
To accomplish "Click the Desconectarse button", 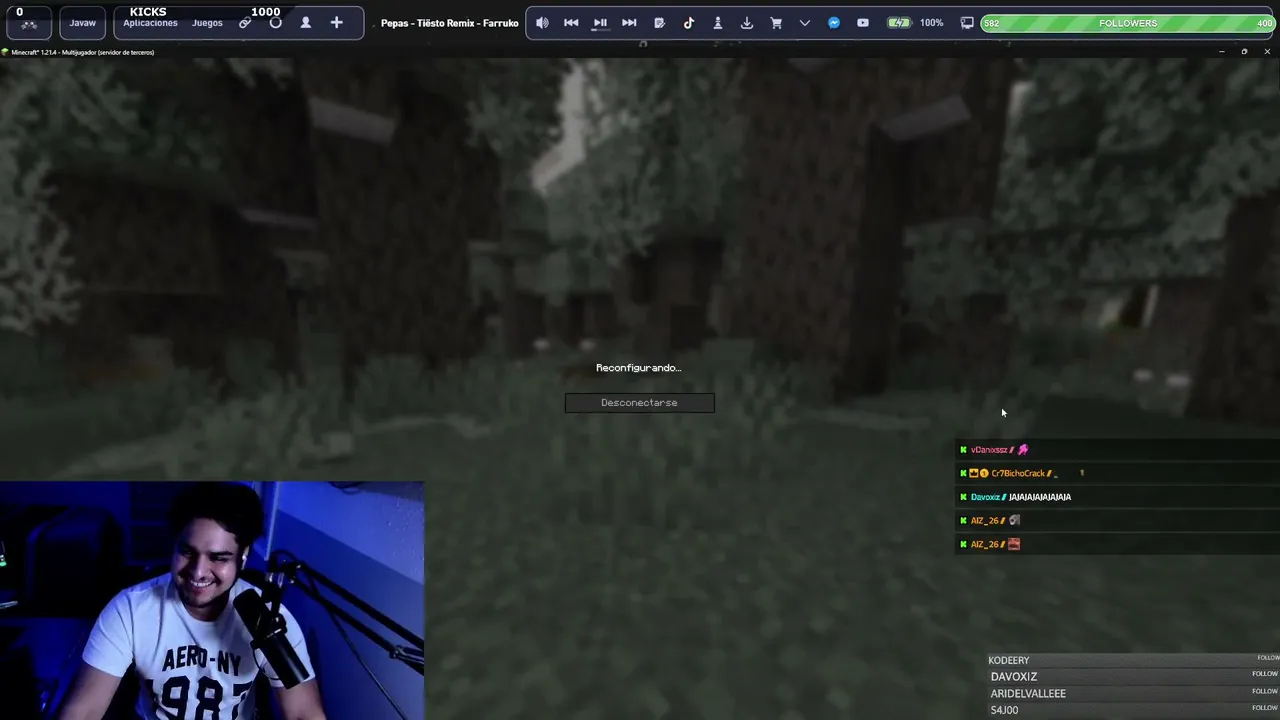I will click(x=639, y=402).
